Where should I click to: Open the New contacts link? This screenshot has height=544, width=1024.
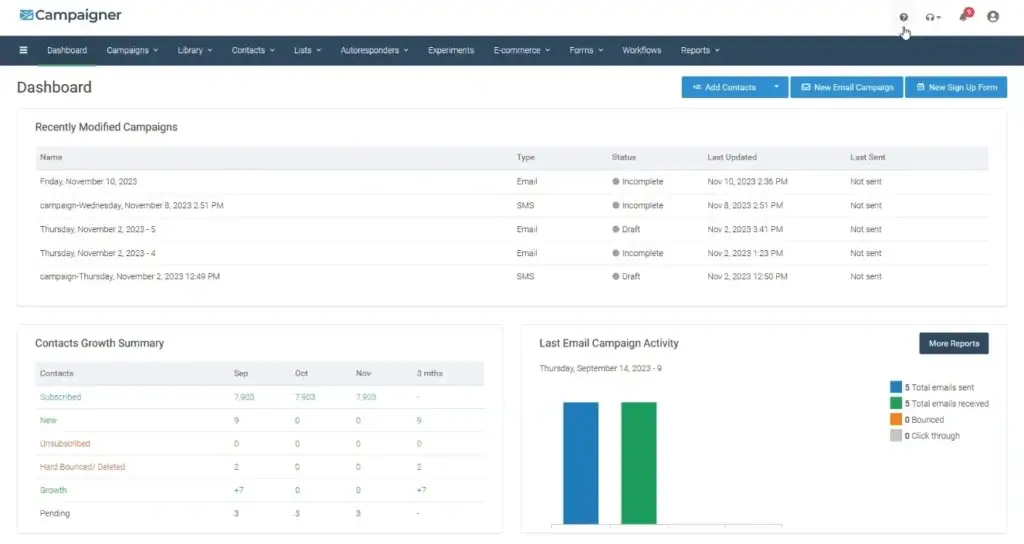(48, 421)
